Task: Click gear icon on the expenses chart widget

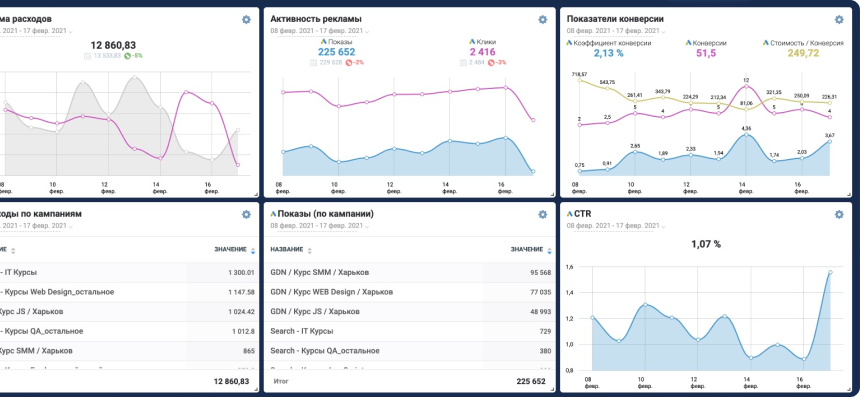Action: tap(246, 20)
